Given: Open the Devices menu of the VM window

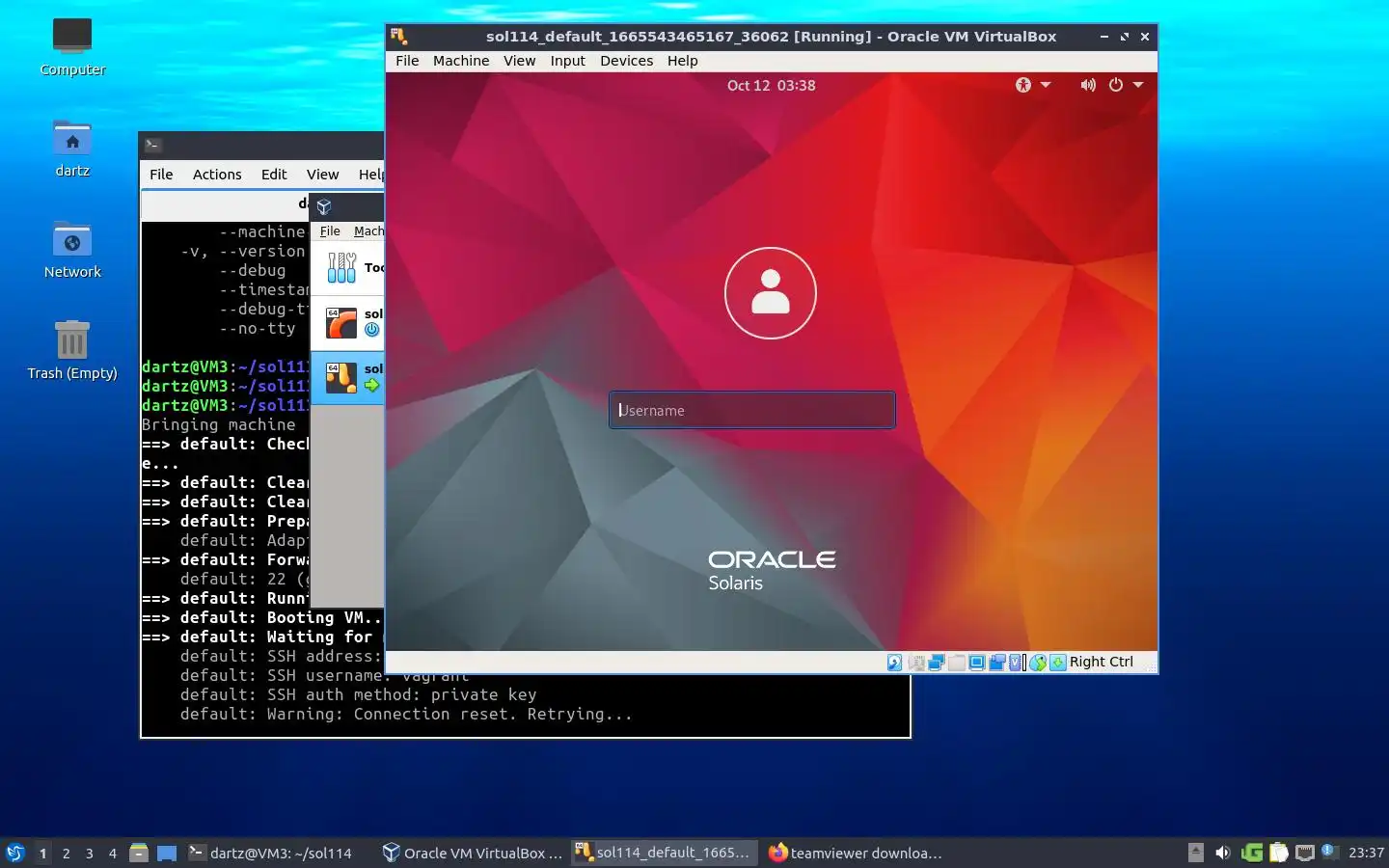Looking at the screenshot, I should click(x=627, y=60).
